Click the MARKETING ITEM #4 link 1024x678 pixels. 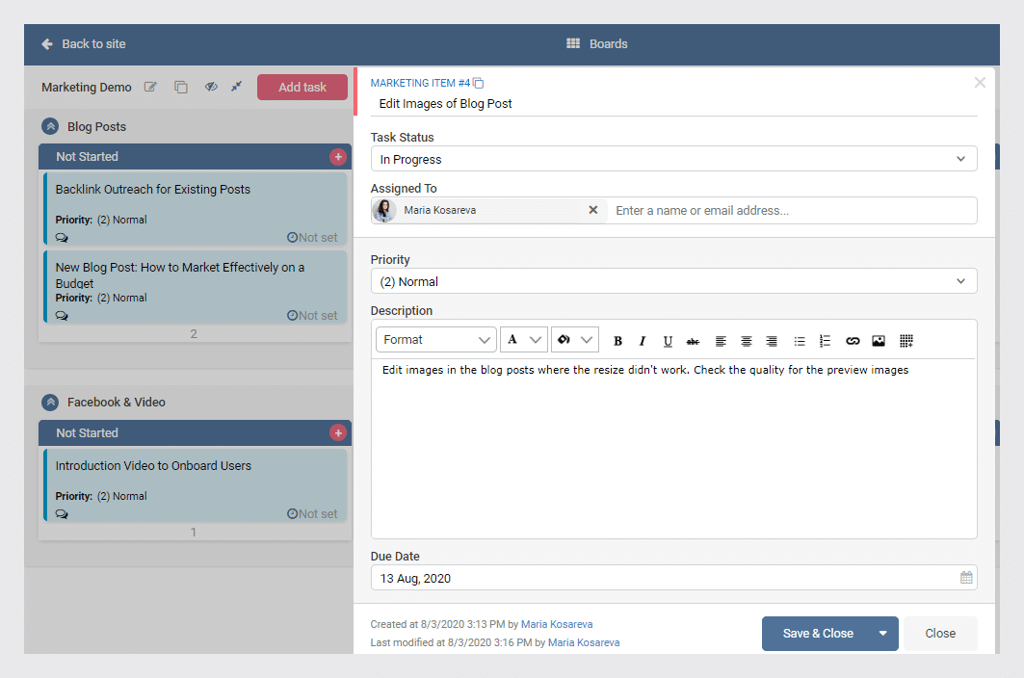[420, 83]
